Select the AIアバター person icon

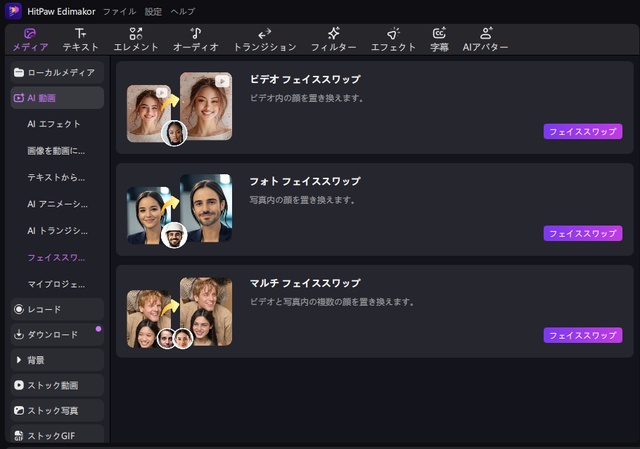click(485, 33)
